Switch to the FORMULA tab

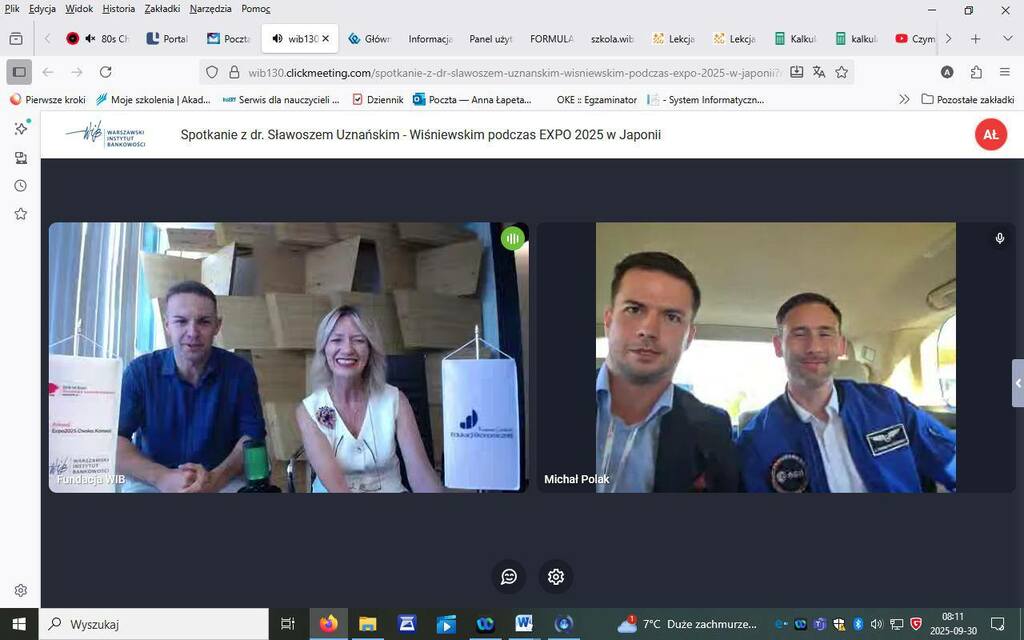click(551, 39)
